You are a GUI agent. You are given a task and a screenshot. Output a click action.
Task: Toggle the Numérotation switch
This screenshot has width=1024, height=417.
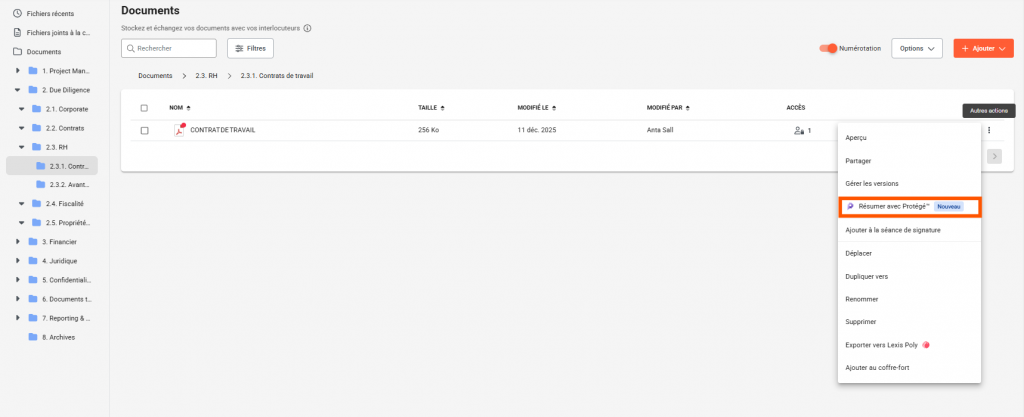[828, 48]
